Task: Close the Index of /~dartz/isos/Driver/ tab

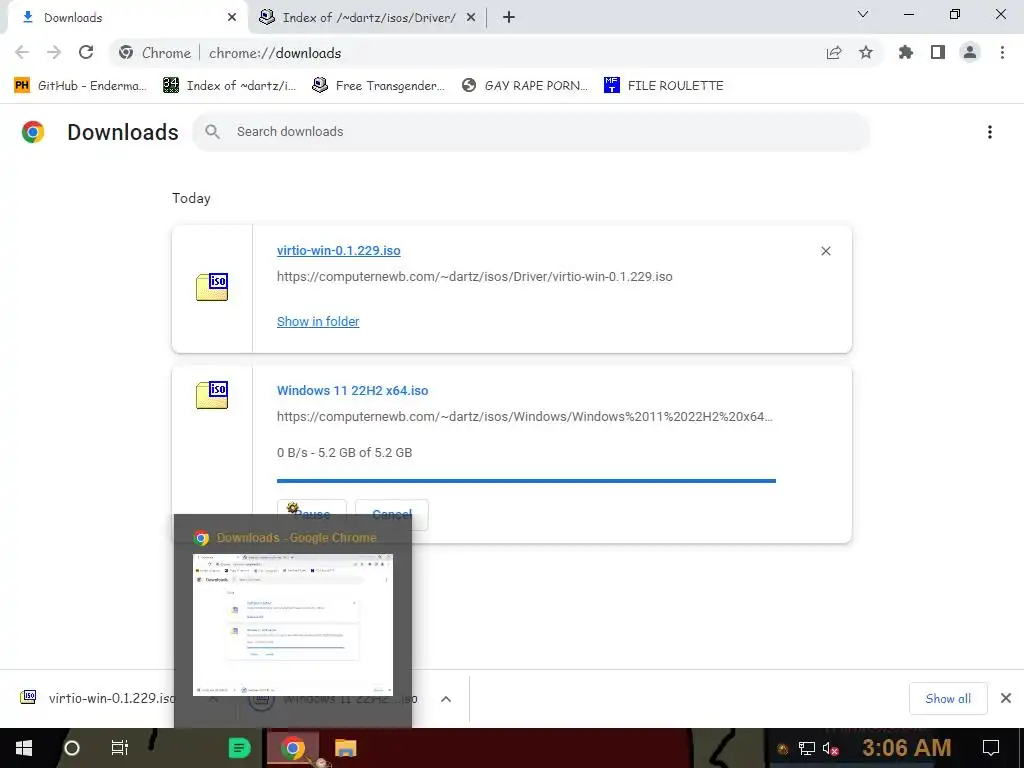Action: point(470,18)
